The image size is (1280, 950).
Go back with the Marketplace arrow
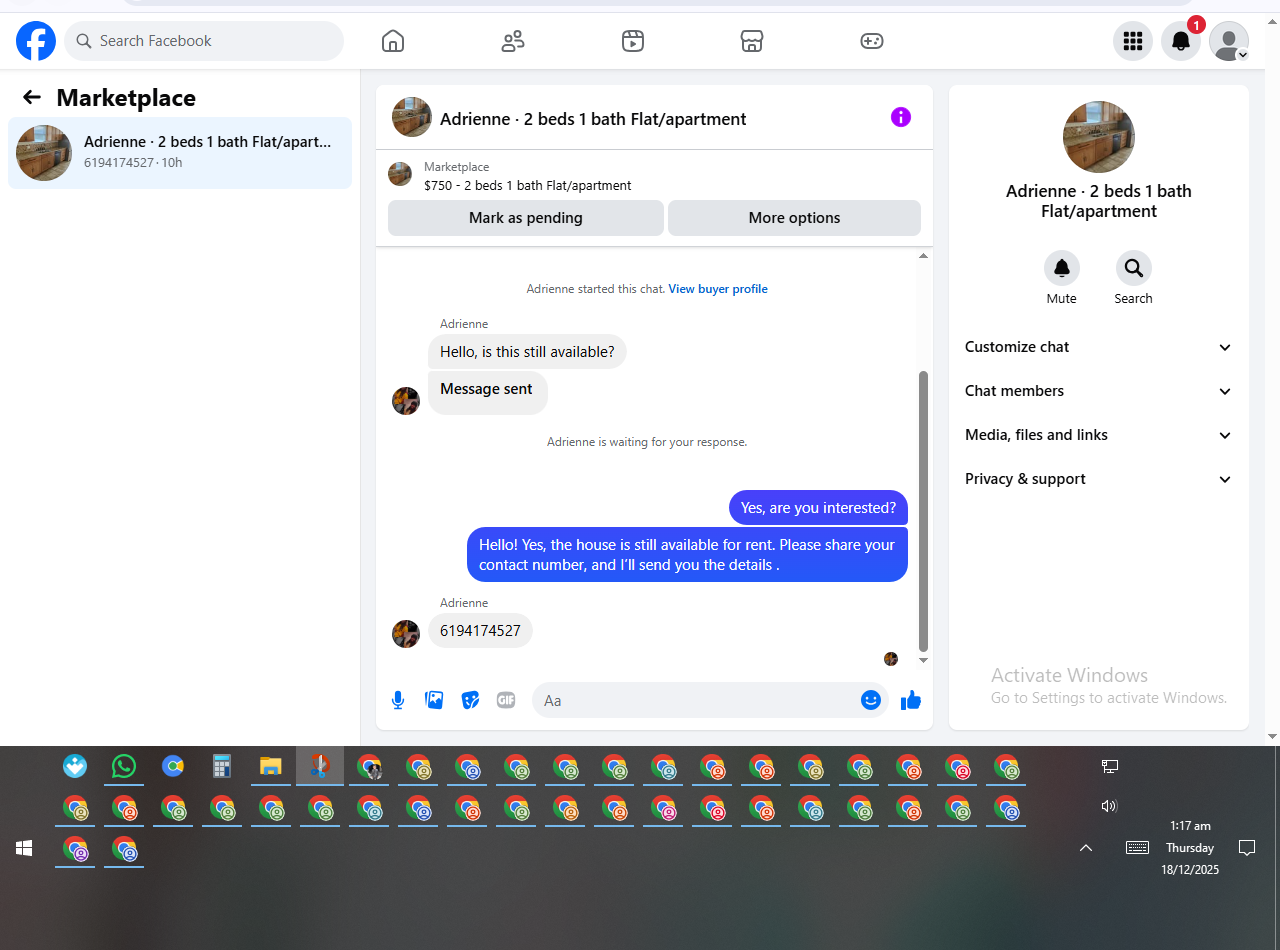(32, 97)
